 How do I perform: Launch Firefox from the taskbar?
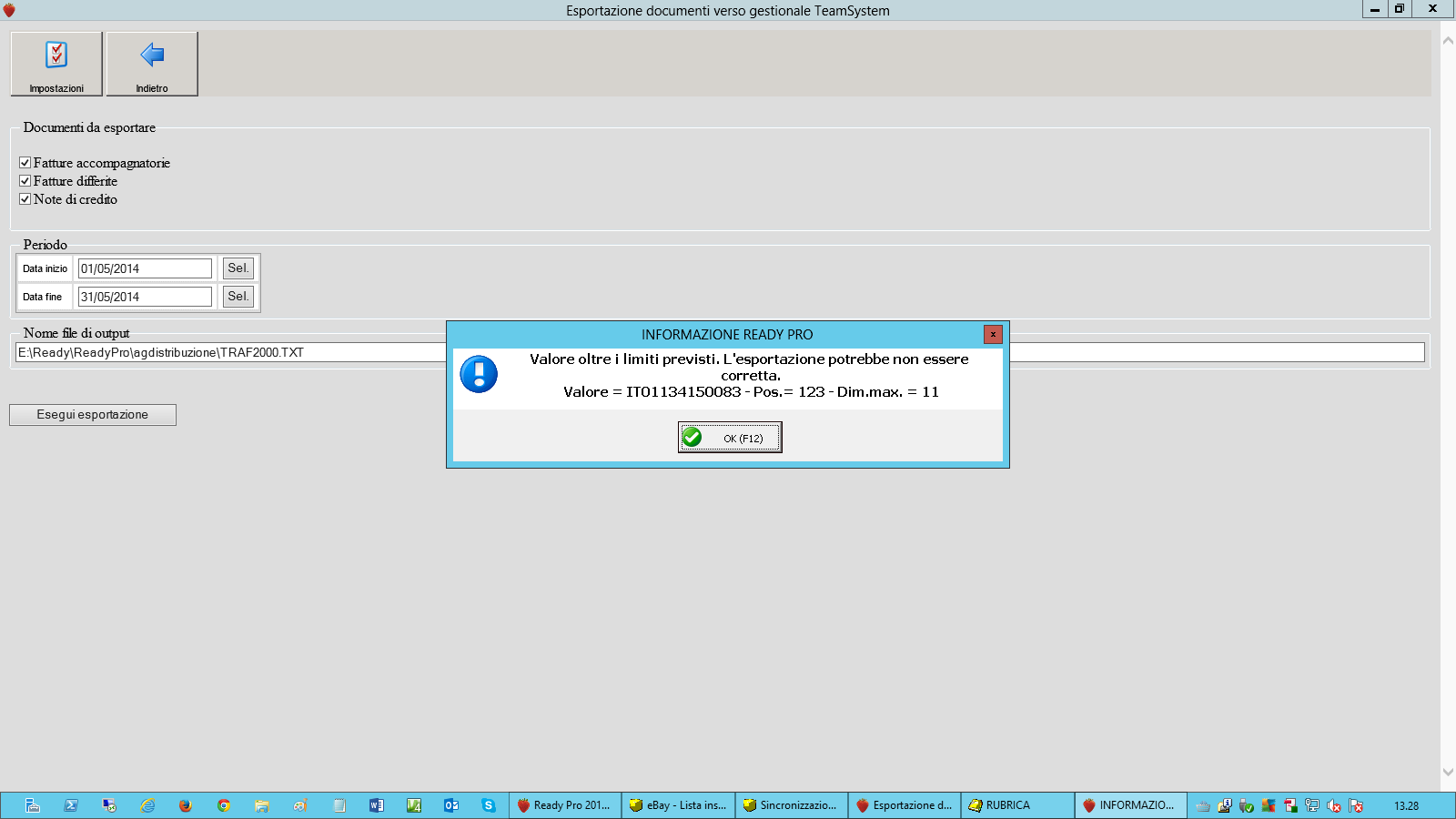pos(186,805)
